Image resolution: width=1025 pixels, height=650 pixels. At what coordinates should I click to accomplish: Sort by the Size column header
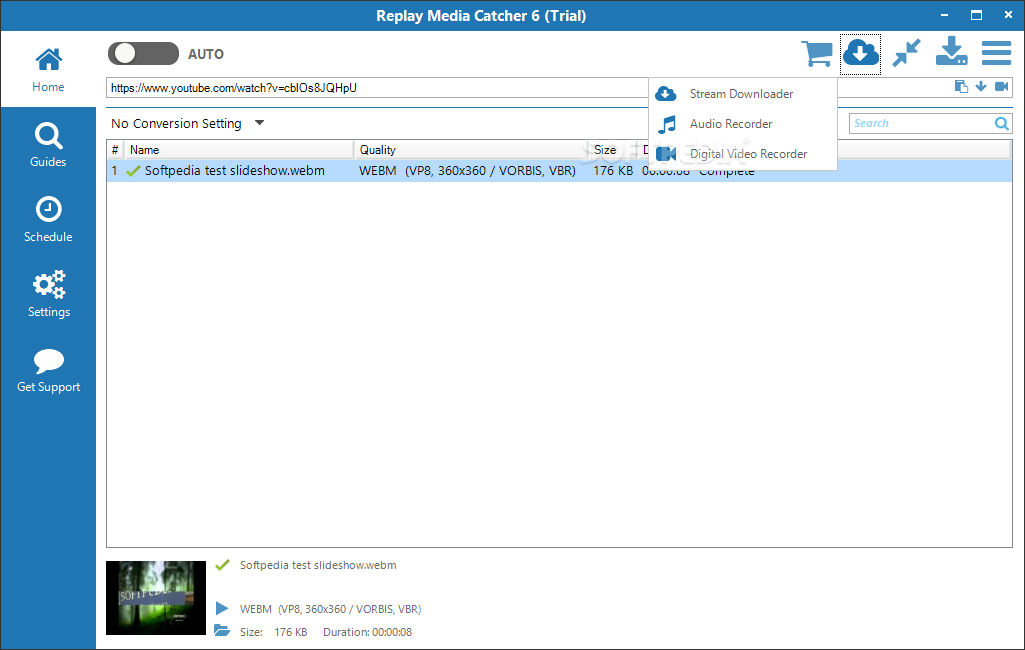pos(613,150)
